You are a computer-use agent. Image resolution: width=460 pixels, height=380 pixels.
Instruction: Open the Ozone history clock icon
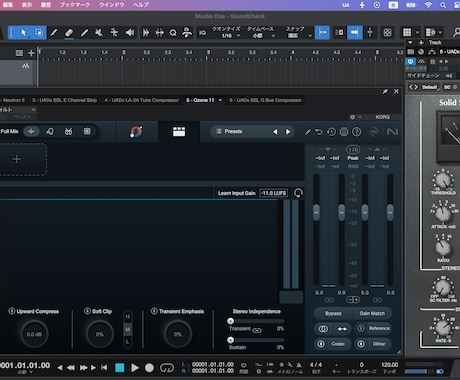tap(331, 132)
